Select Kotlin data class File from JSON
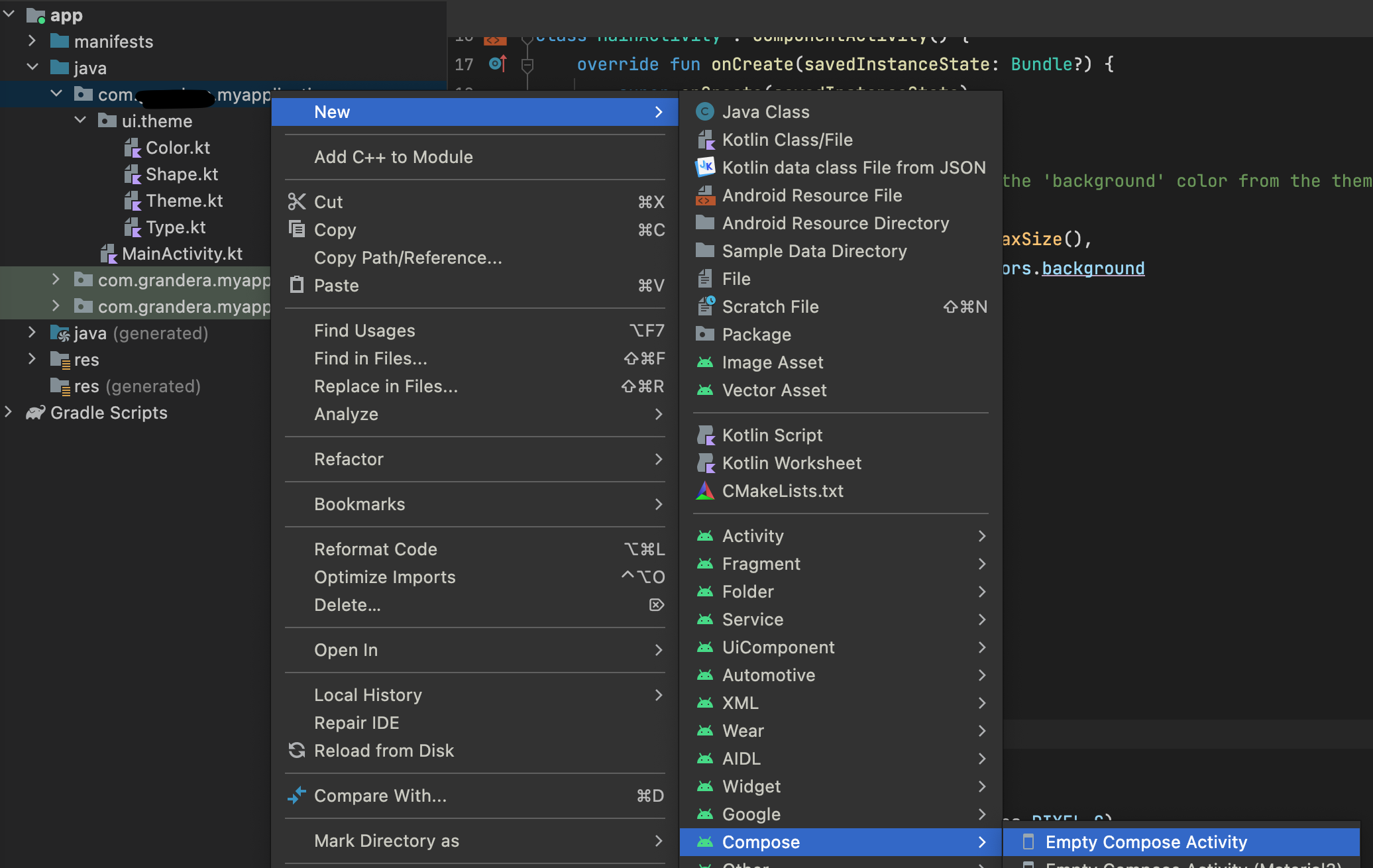This screenshot has height=868, width=1373. tap(853, 168)
